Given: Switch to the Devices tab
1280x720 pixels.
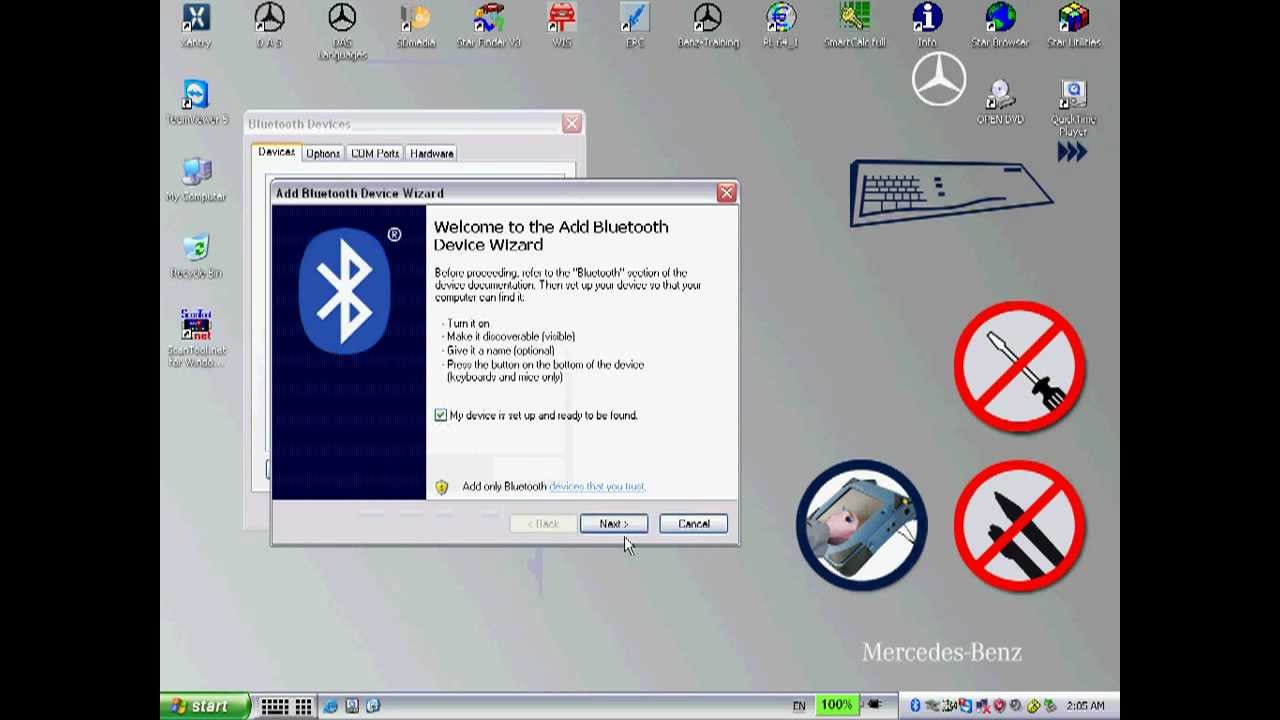Looking at the screenshot, I should coord(276,152).
